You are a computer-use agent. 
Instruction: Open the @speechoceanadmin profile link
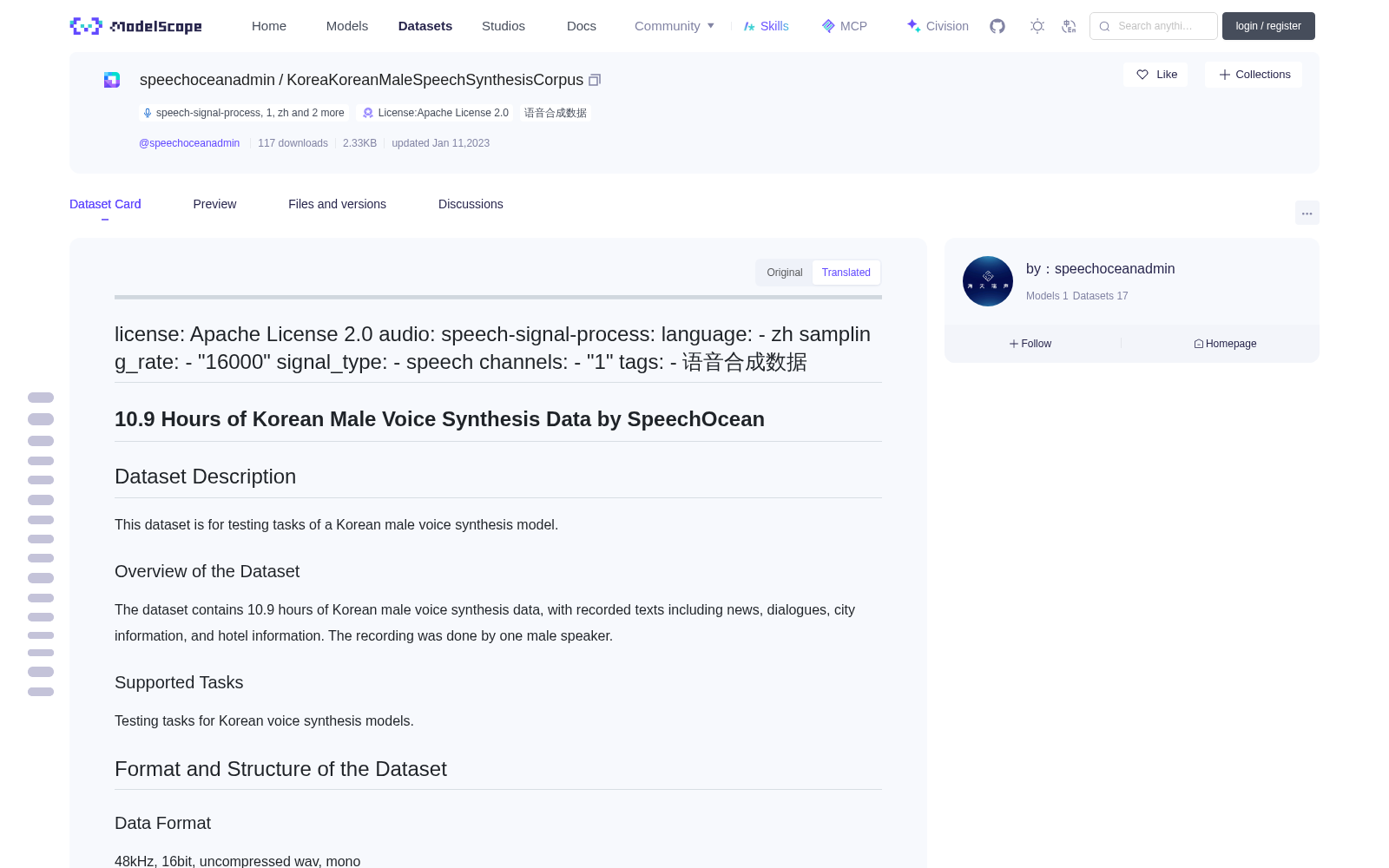(x=189, y=143)
